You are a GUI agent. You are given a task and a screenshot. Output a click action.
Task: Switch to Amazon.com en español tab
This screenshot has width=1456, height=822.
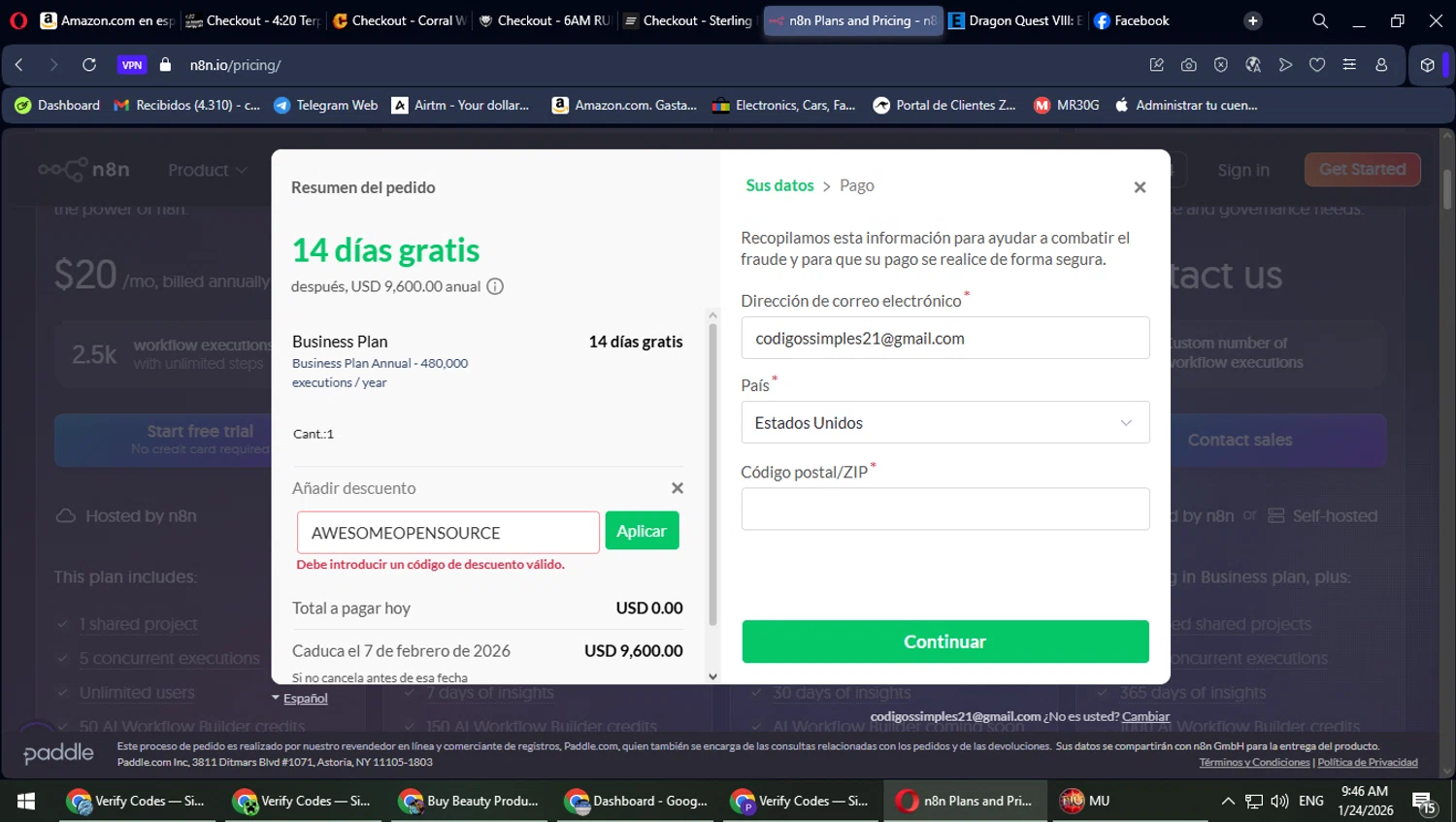[108, 20]
